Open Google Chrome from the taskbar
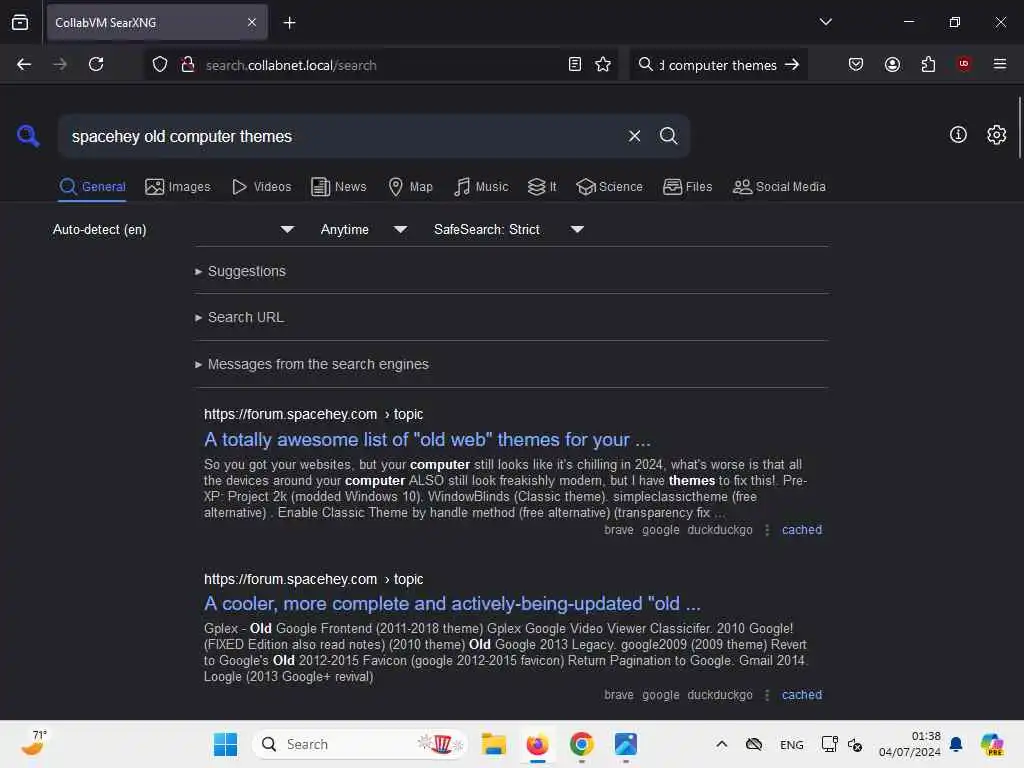Viewport: 1024px width, 768px height. coord(581,744)
